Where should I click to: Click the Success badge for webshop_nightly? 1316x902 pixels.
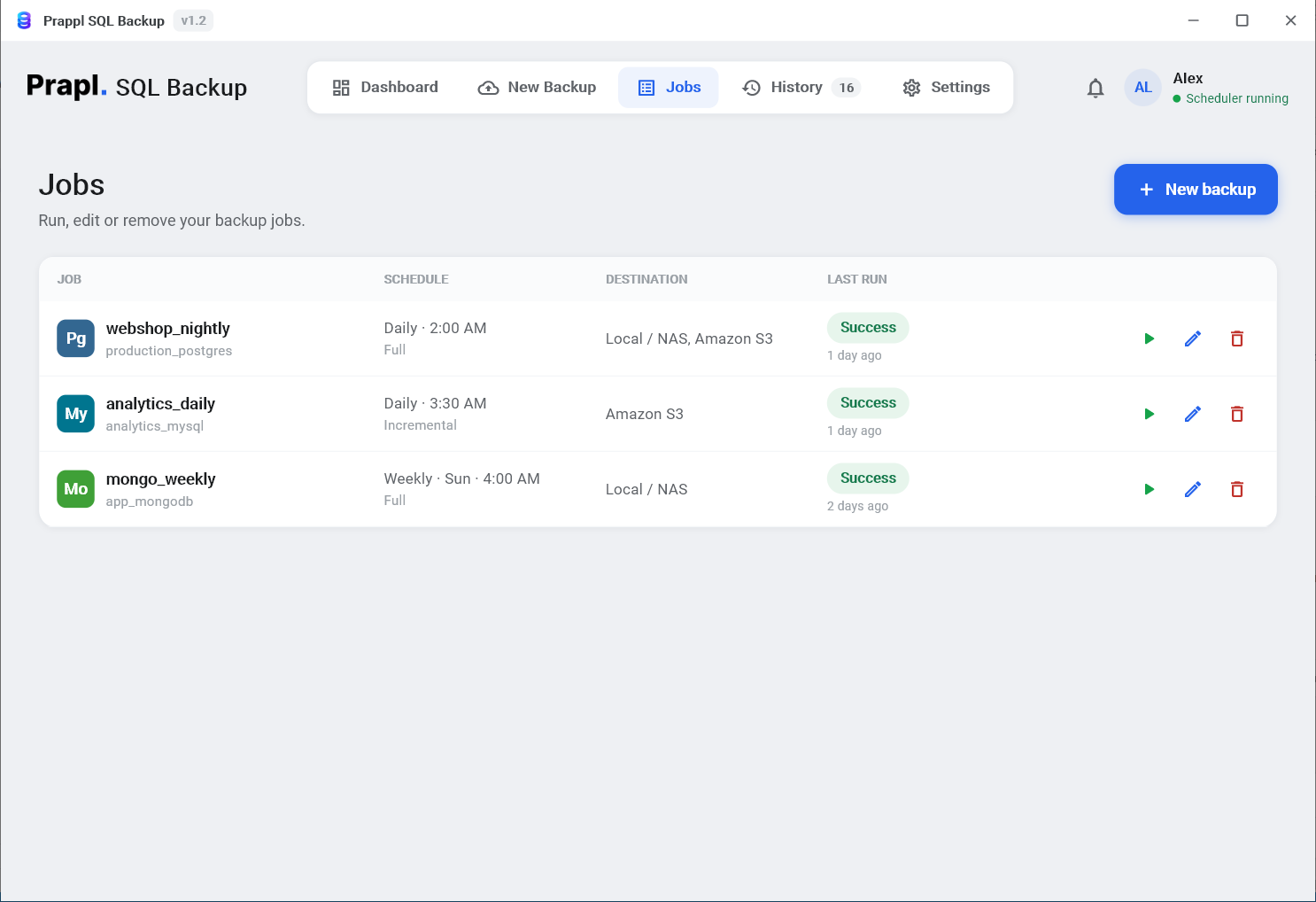click(868, 327)
